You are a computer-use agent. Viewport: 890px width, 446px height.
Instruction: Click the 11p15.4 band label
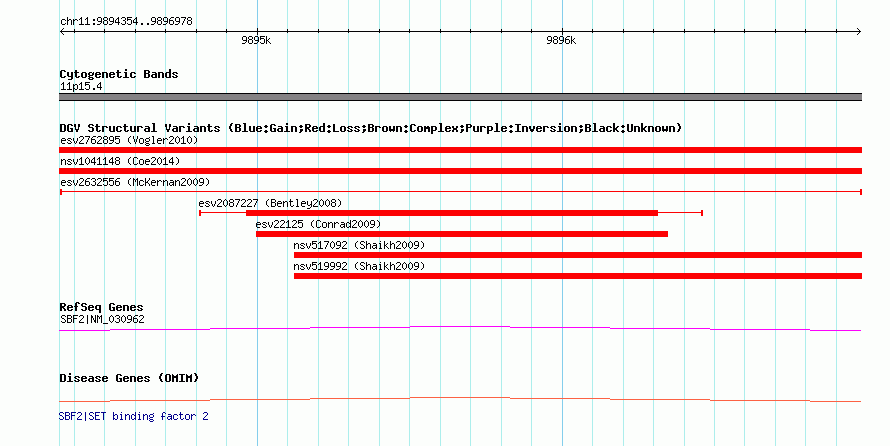pos(81,86)
